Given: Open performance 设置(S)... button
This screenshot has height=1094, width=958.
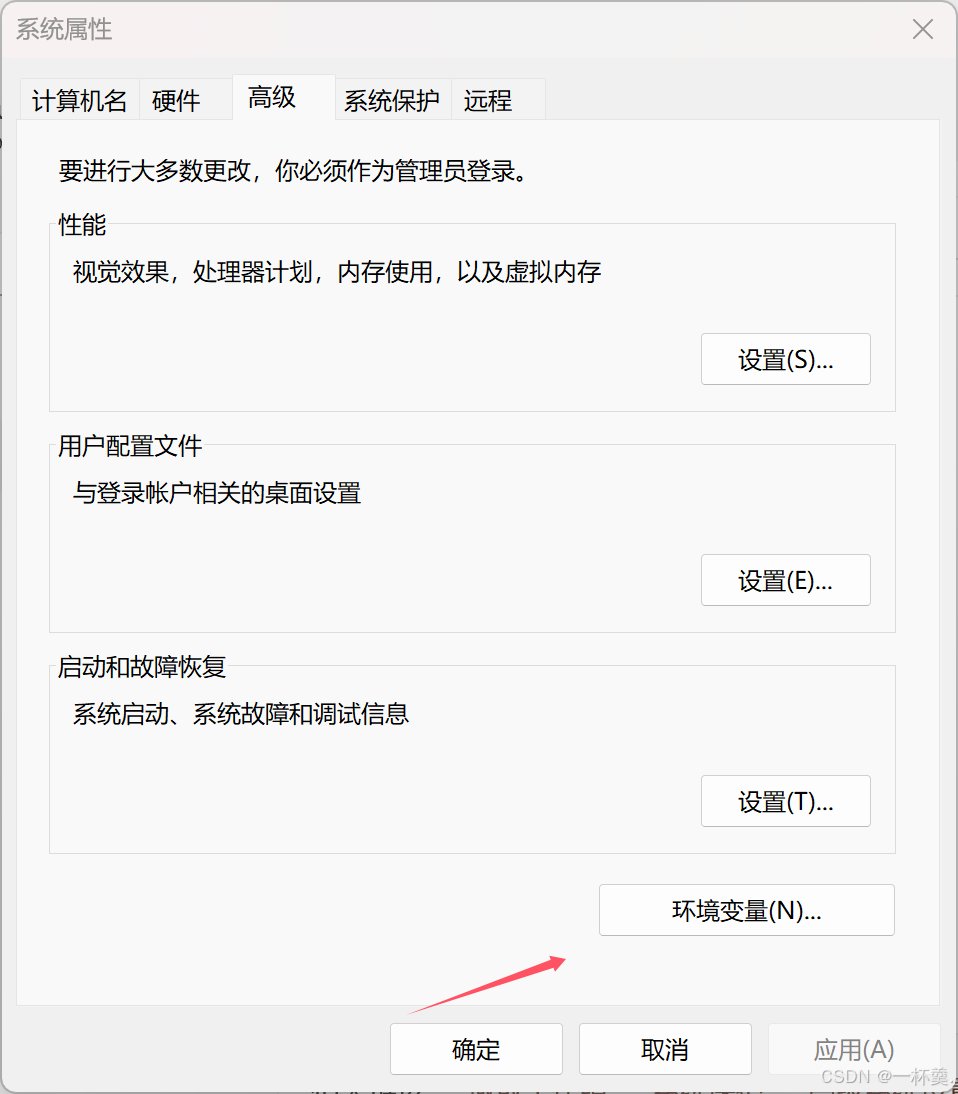Looking at the screenshot, I should tap(786, 359).
